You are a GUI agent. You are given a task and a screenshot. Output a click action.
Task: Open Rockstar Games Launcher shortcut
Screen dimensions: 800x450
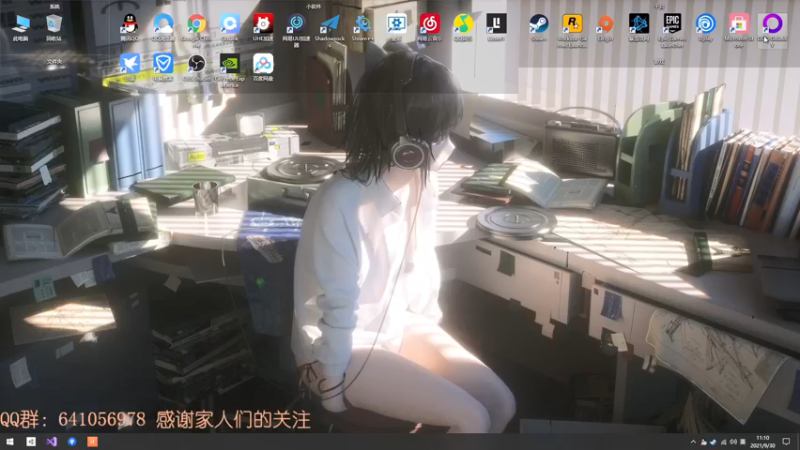(572, 30)
